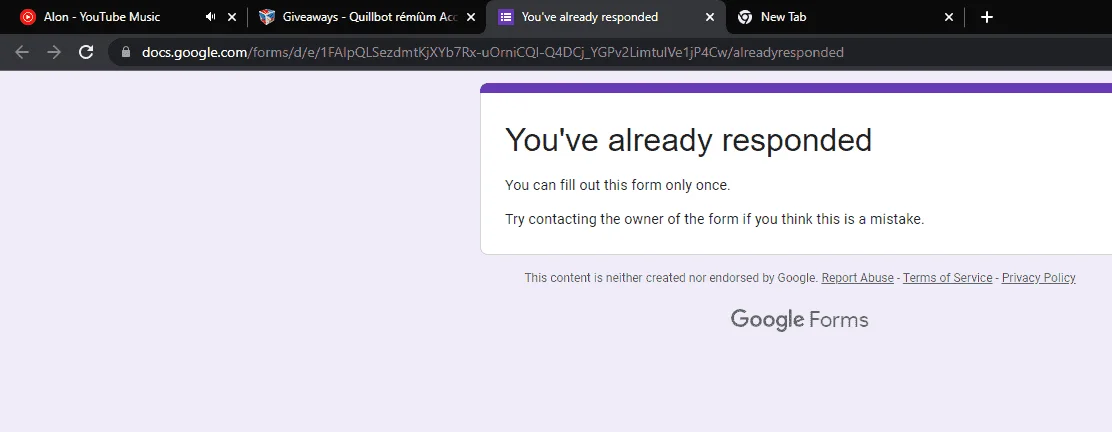Open the Giveaways - Quillbot tab
The height and width of the screenshot is (432, 1112).
point(369,17)
